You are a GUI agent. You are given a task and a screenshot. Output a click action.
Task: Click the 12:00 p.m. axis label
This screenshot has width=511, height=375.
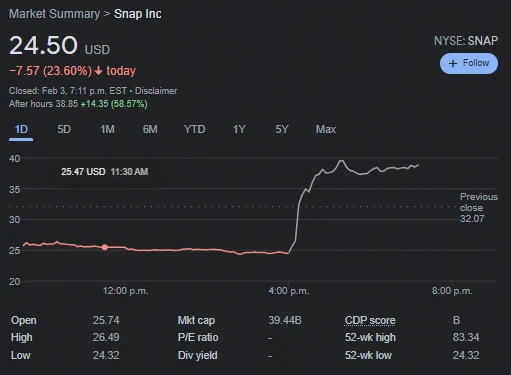125,291
